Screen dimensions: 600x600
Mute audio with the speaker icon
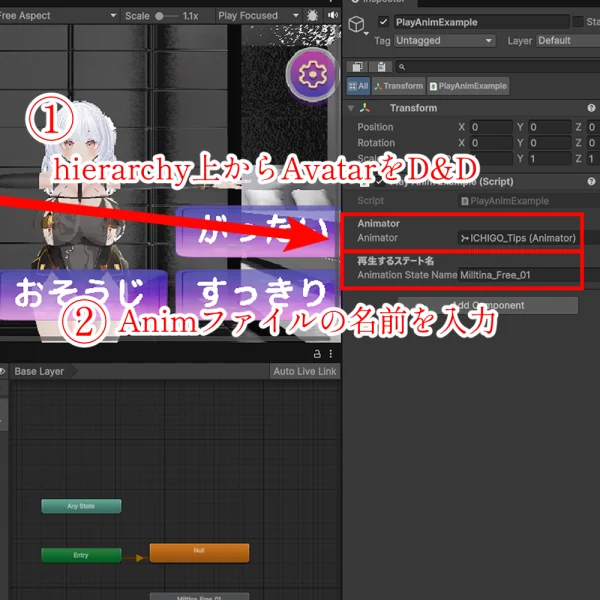click(333, 15)
